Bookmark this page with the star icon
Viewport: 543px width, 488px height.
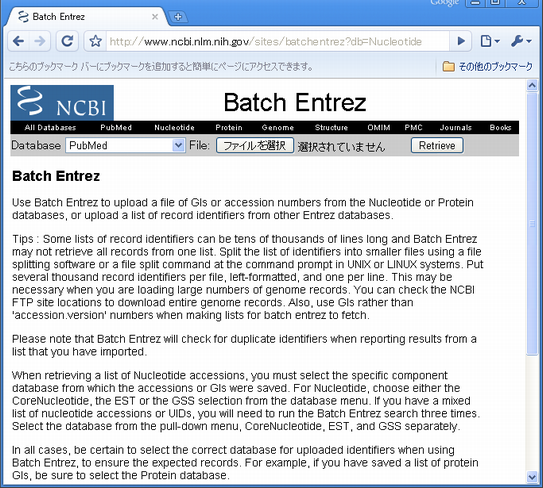[x=95, y=42]
